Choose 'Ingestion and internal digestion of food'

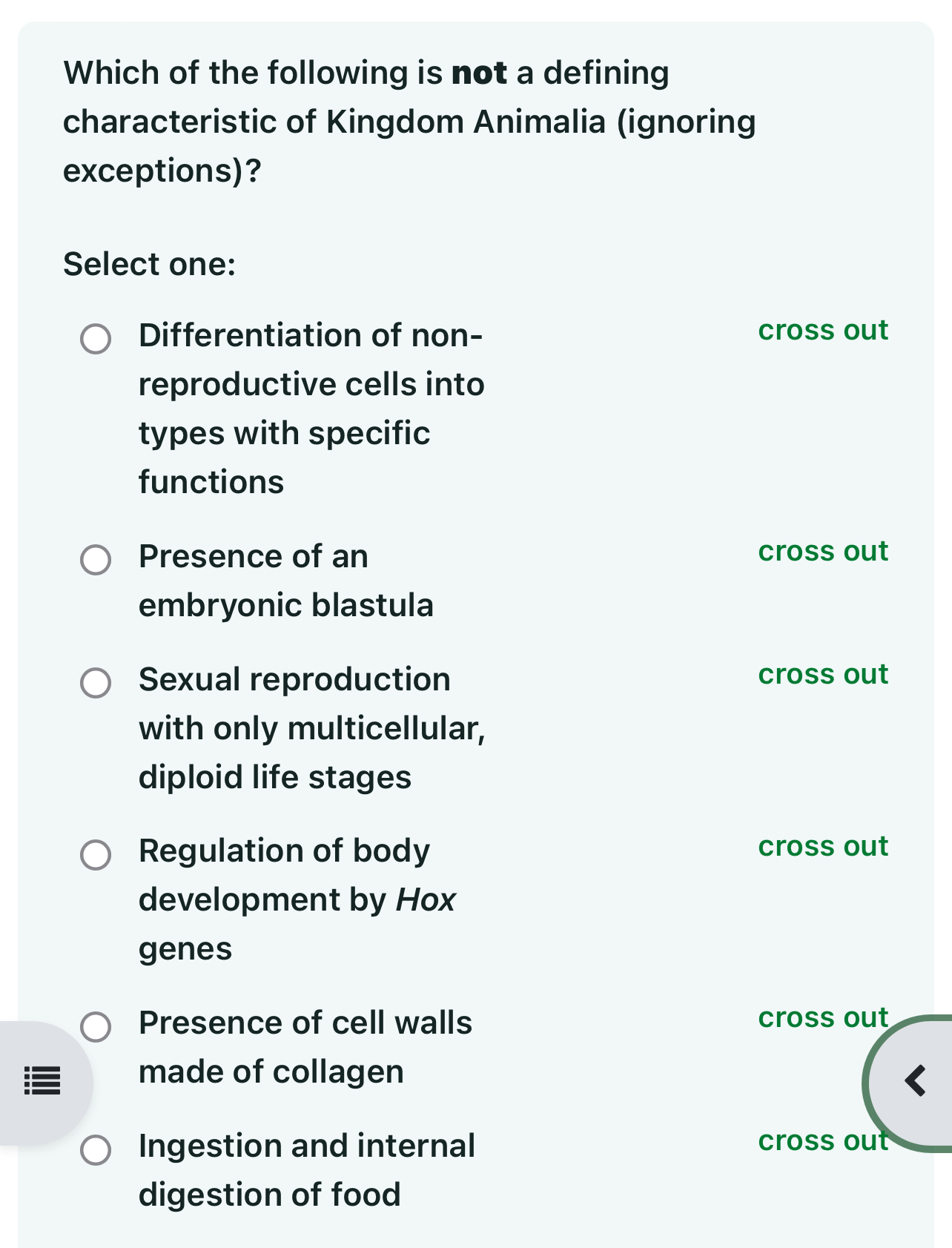[95, 1150]
